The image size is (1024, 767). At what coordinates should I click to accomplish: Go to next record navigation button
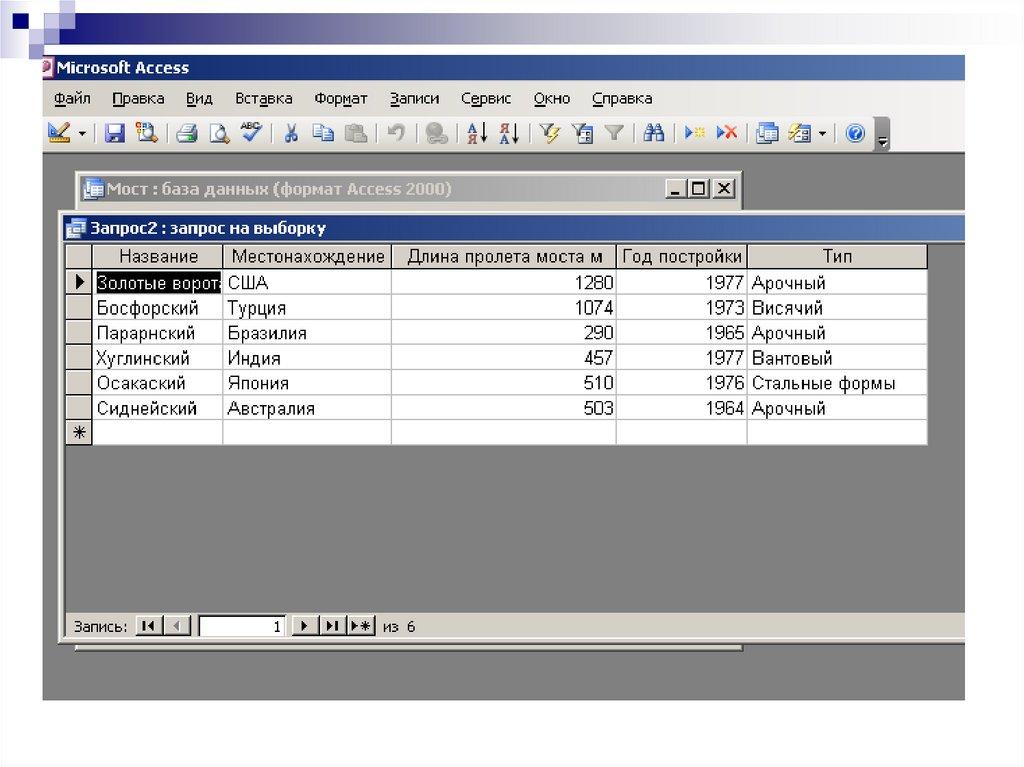tap(303, 626)
